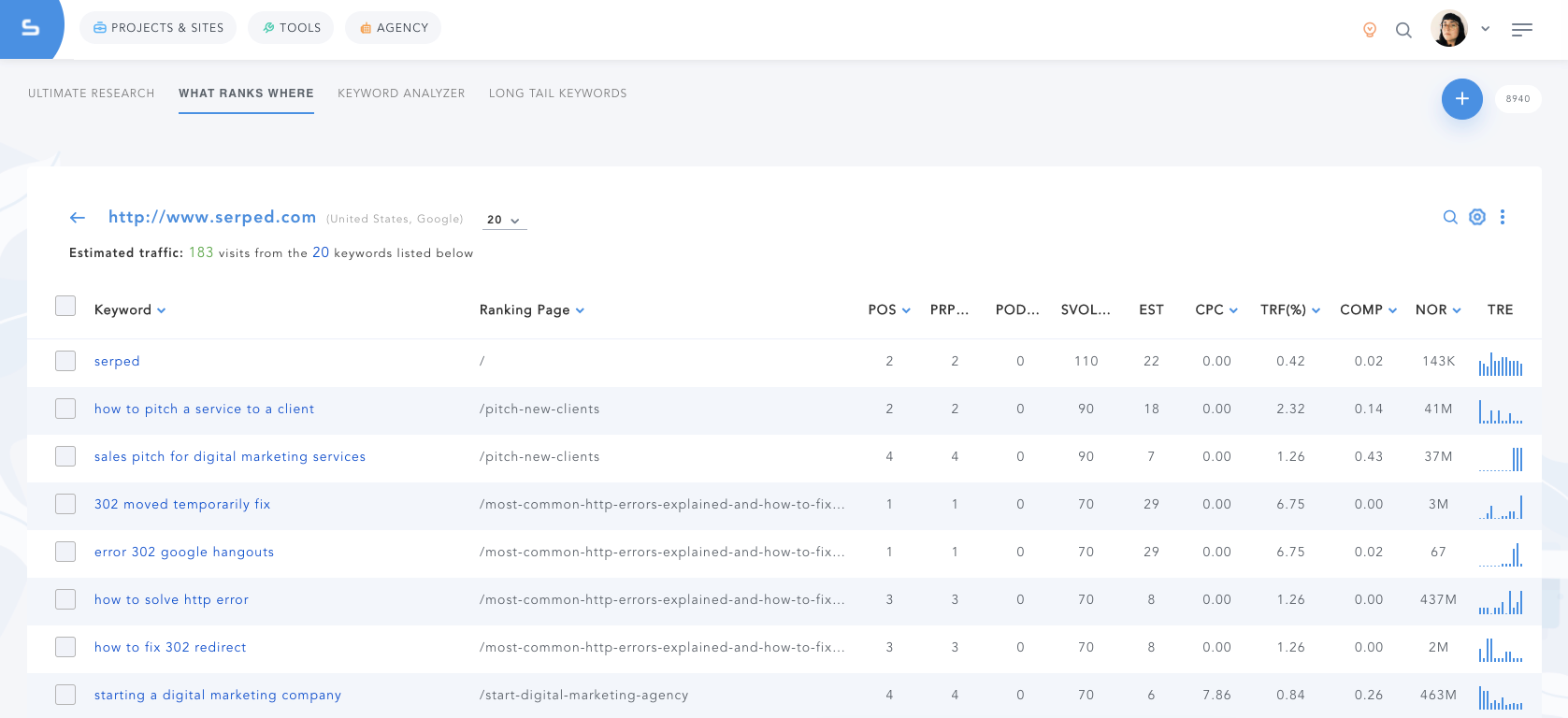The height and width of the screenshot is (718, 1568).
Task: Click the 8940 credits badge
Action: (1518, 99)
